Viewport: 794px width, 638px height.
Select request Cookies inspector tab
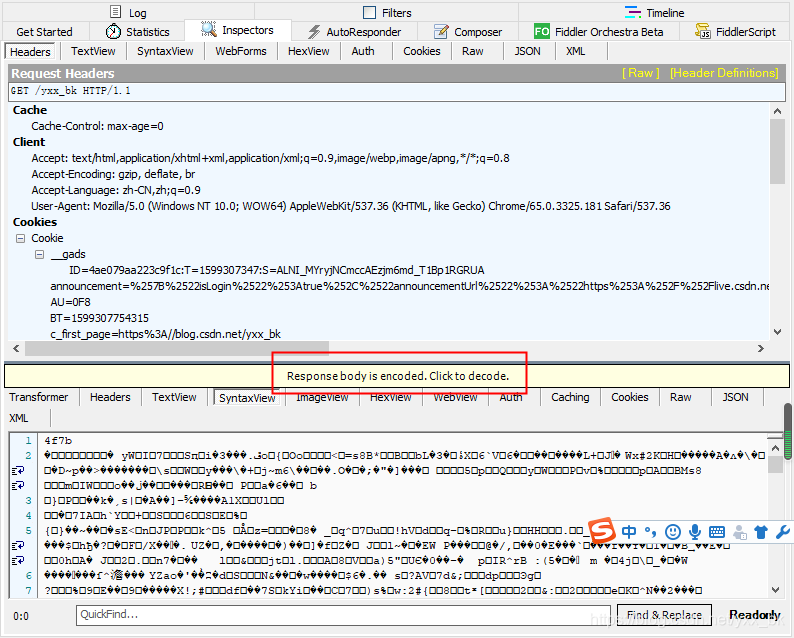(x=422, y=51)
